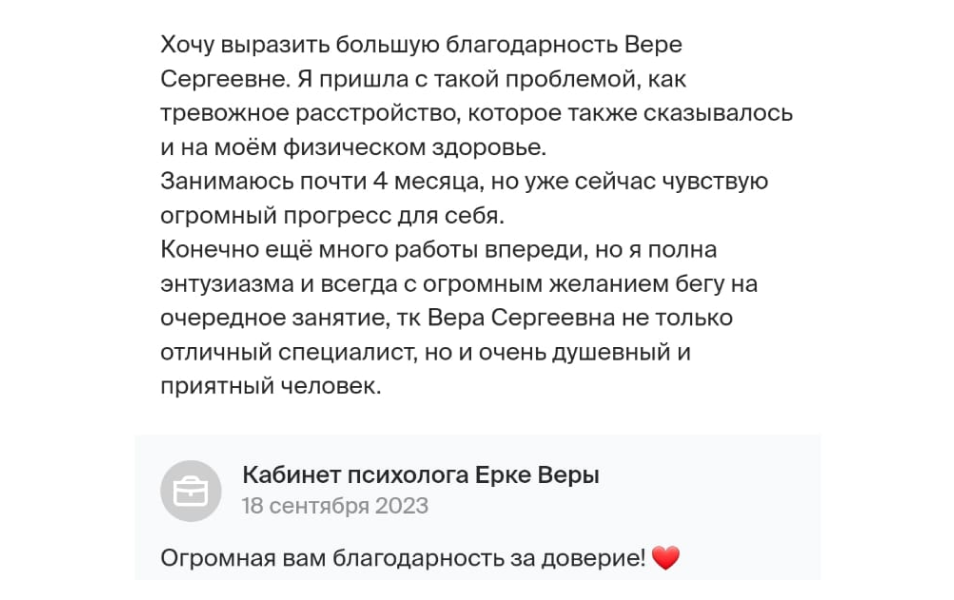Click the date 18 сентября 2023
This screenshot has height=600, width=954.
pyautogui.click(x=335, y=506)
